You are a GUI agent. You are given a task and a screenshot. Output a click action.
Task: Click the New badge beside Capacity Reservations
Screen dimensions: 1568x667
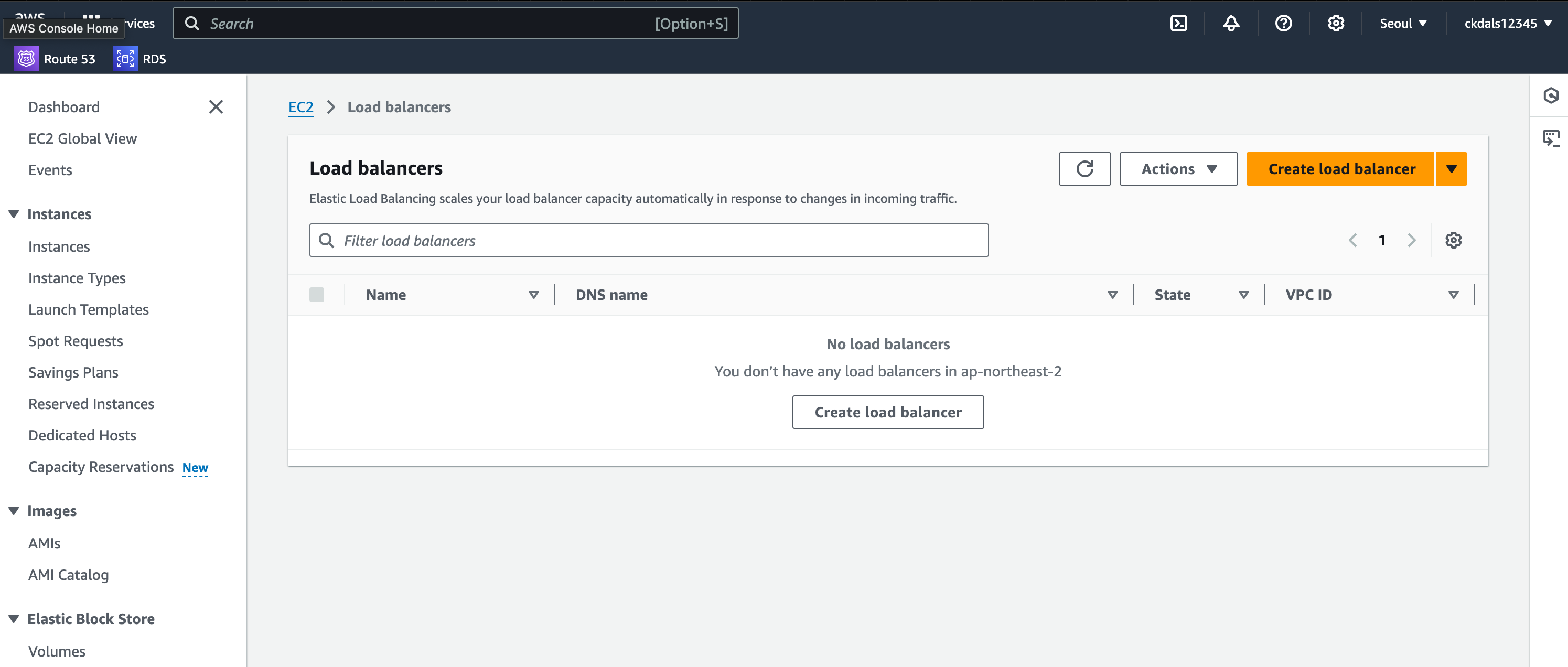tap(195, 467)
